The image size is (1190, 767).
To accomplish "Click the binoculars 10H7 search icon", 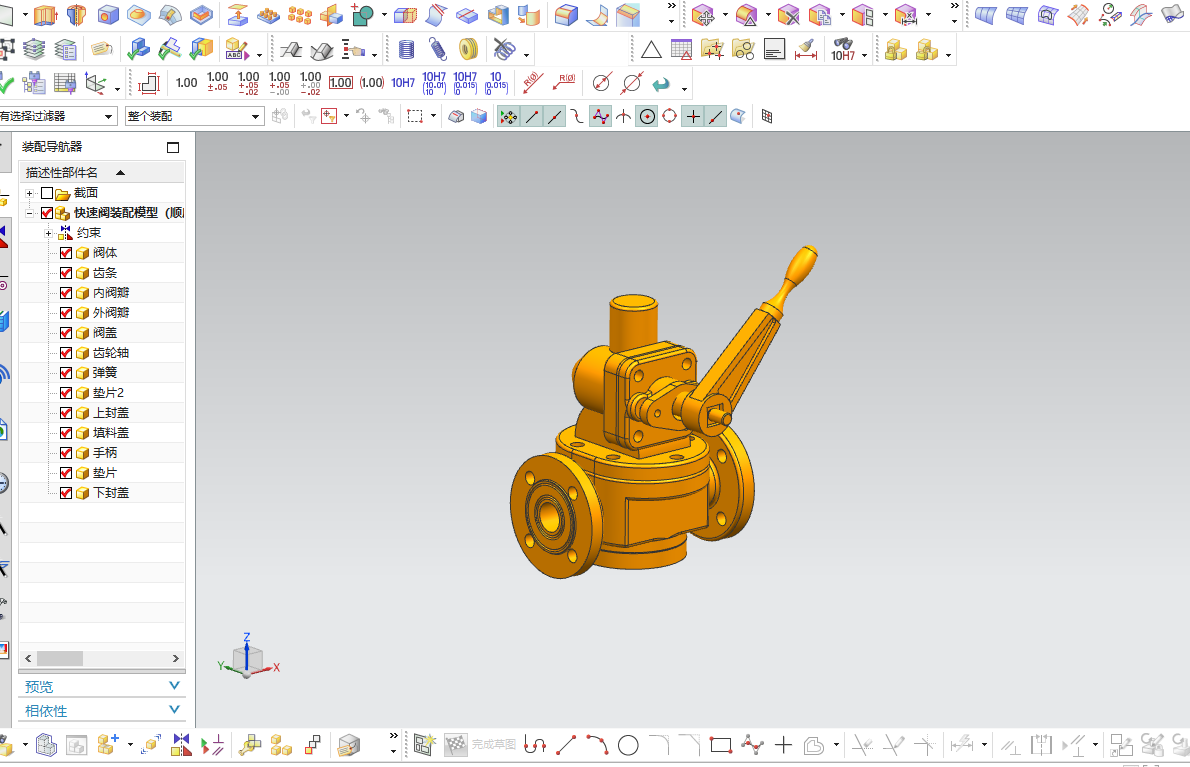I will [843, 49].
